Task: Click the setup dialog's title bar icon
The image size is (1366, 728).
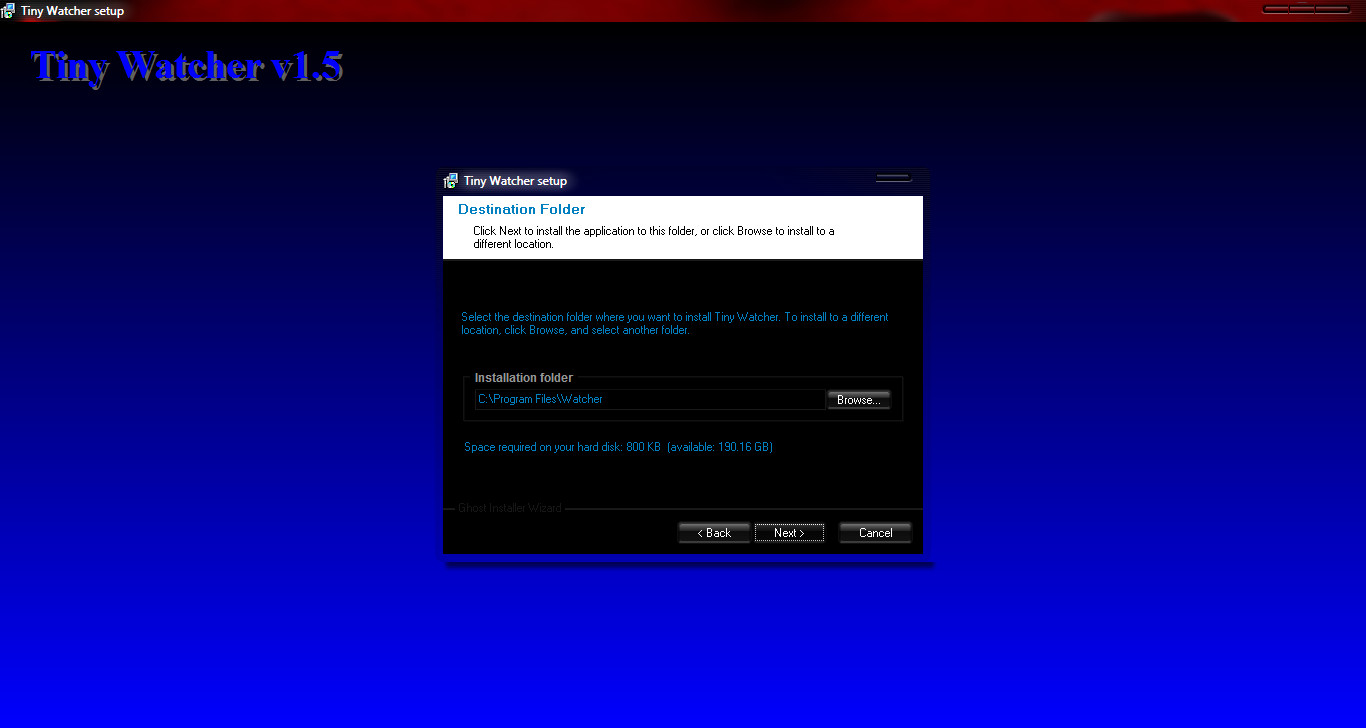Action: coord(451,181)
